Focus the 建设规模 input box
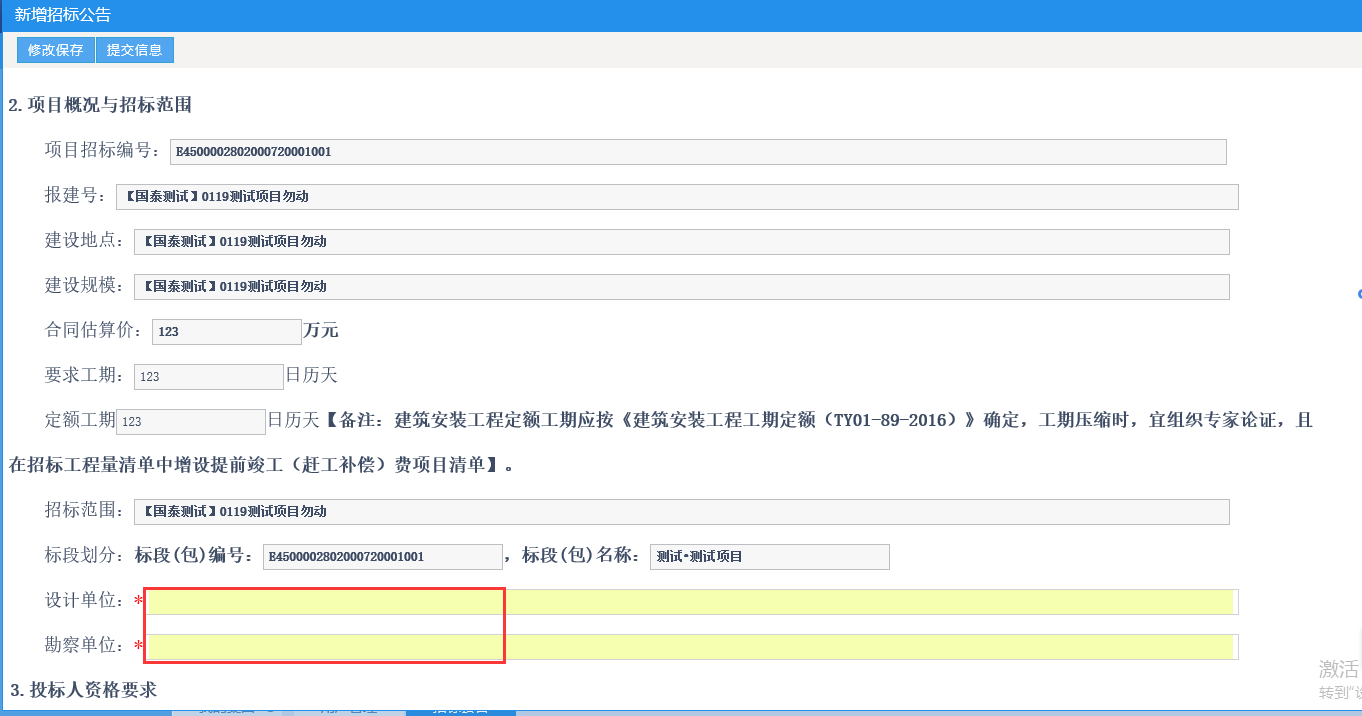 tap(681, 287)
